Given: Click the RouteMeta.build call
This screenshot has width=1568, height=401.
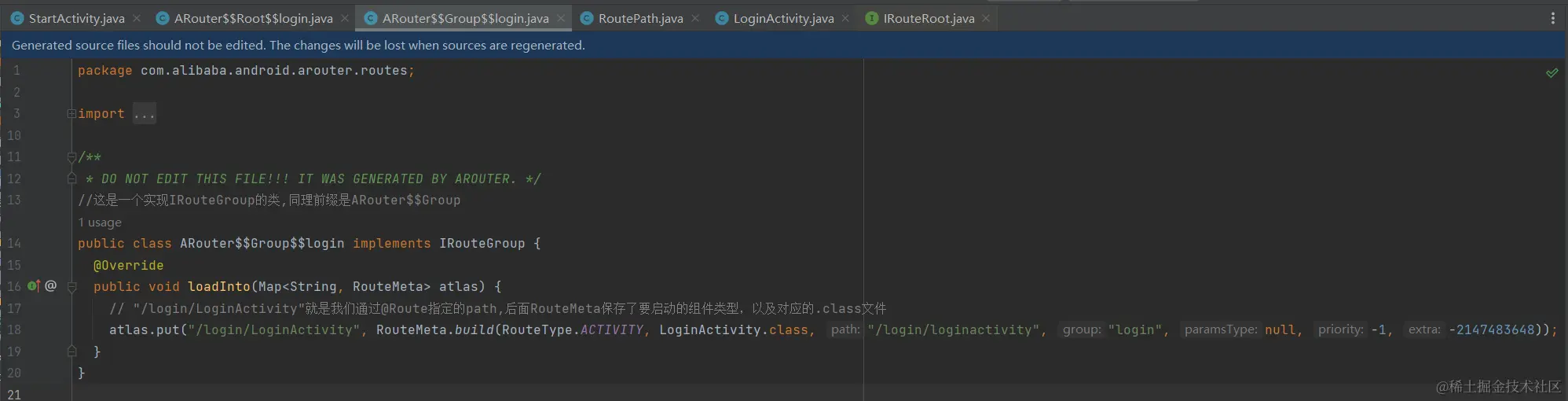Looking at the screenshot, I should click(435, 330).
